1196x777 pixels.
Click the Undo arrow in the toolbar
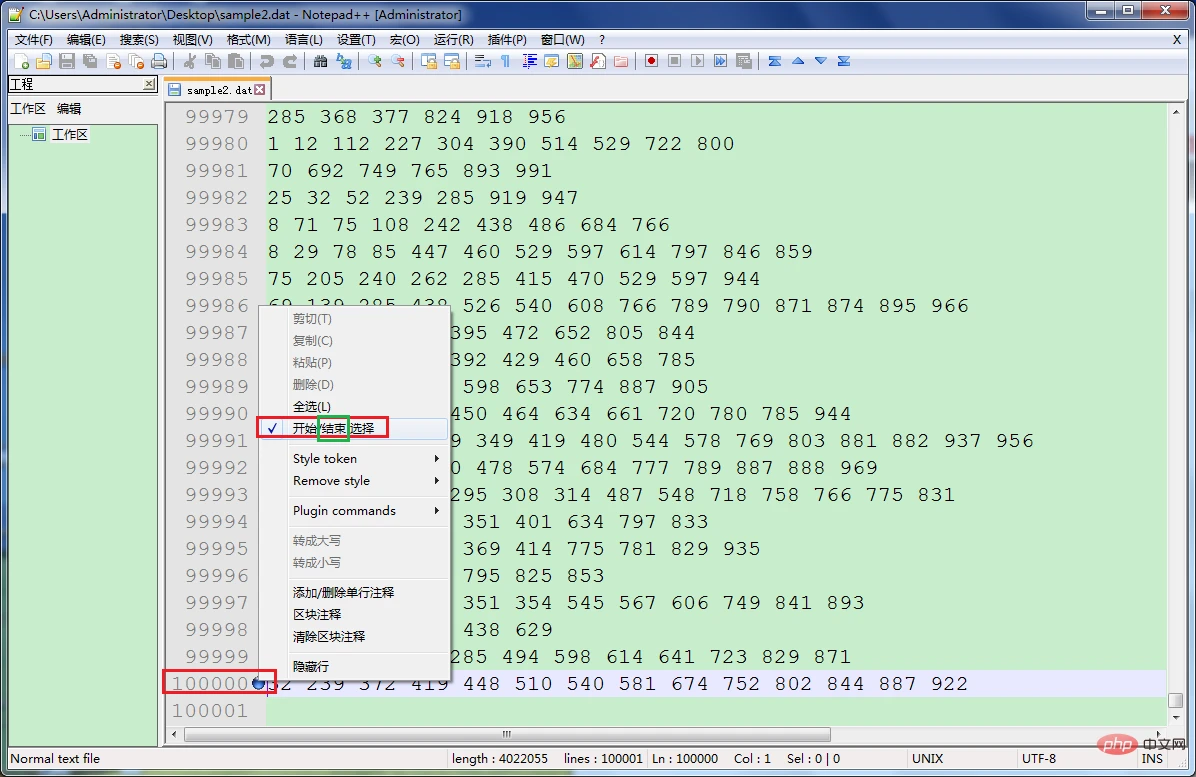(266, 61)
